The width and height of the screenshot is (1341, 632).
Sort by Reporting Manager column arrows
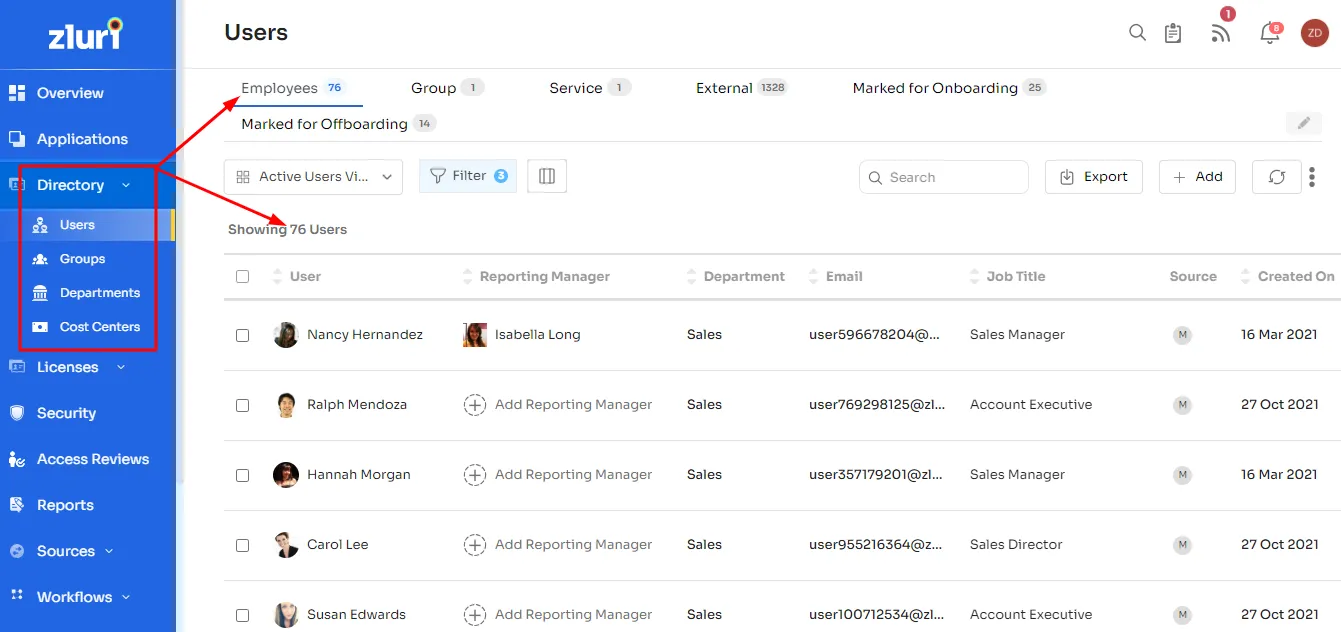tap(467, 277)
